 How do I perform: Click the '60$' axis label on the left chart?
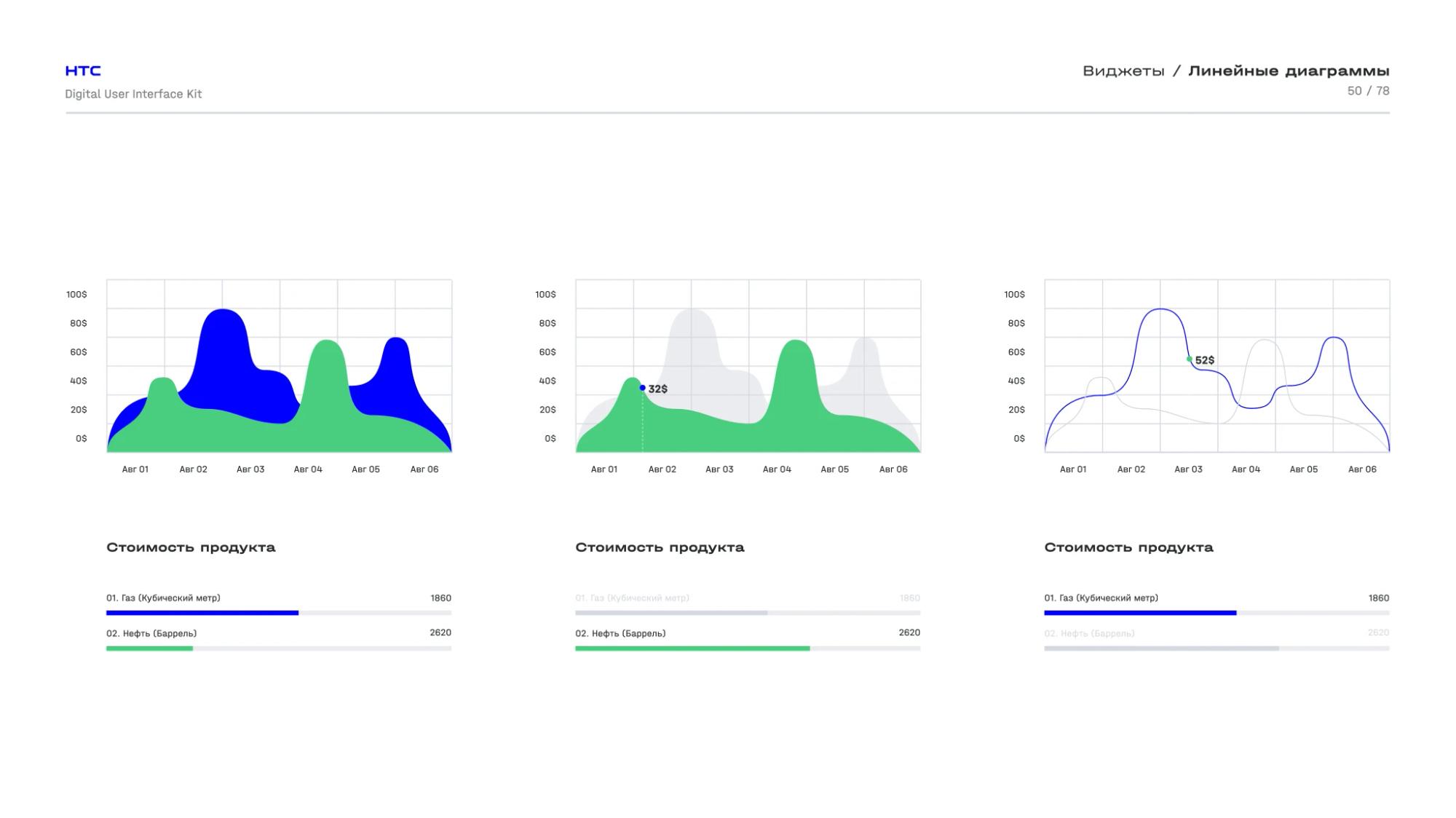(79, 352)
